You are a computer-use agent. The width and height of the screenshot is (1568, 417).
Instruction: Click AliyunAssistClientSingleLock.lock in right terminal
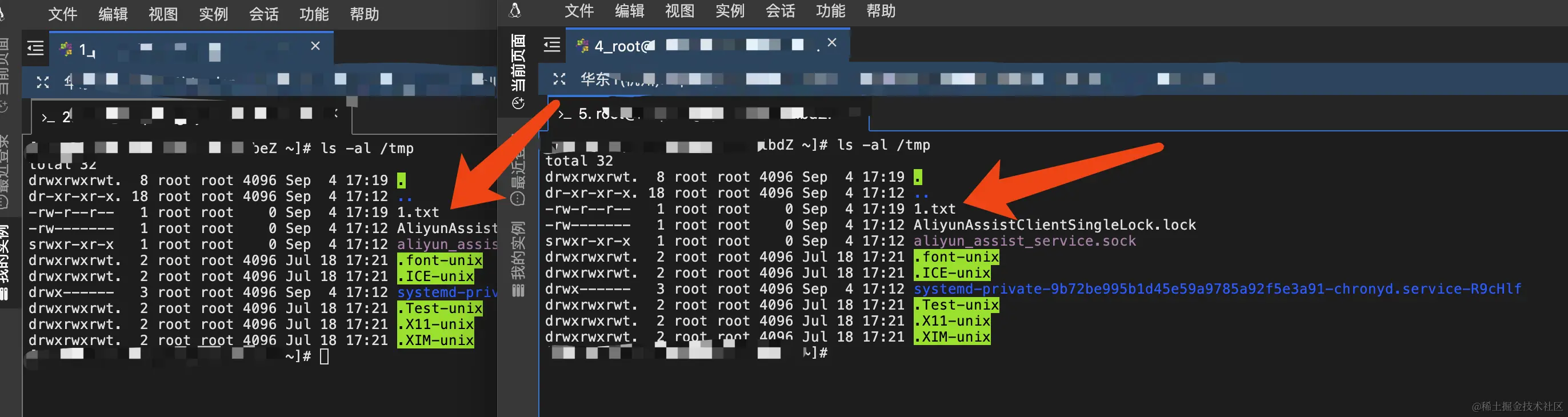pos(1055,225)
